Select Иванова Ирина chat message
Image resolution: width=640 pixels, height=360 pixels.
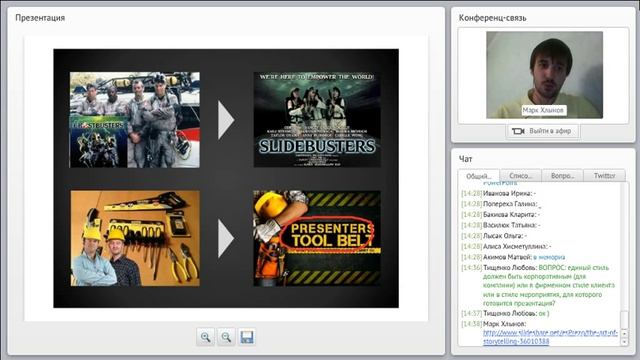499,193
